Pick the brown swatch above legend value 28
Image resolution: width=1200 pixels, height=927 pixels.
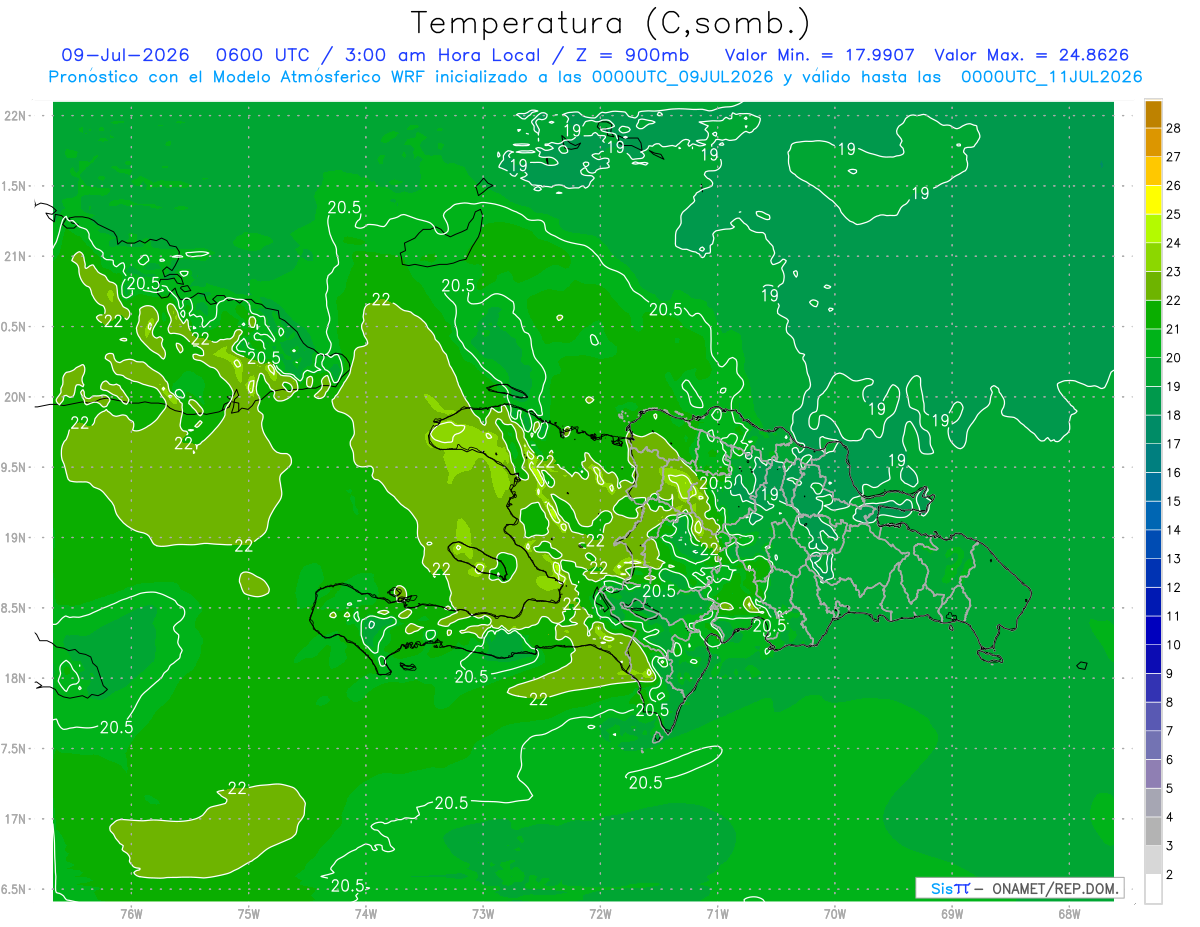point(1153,114)
